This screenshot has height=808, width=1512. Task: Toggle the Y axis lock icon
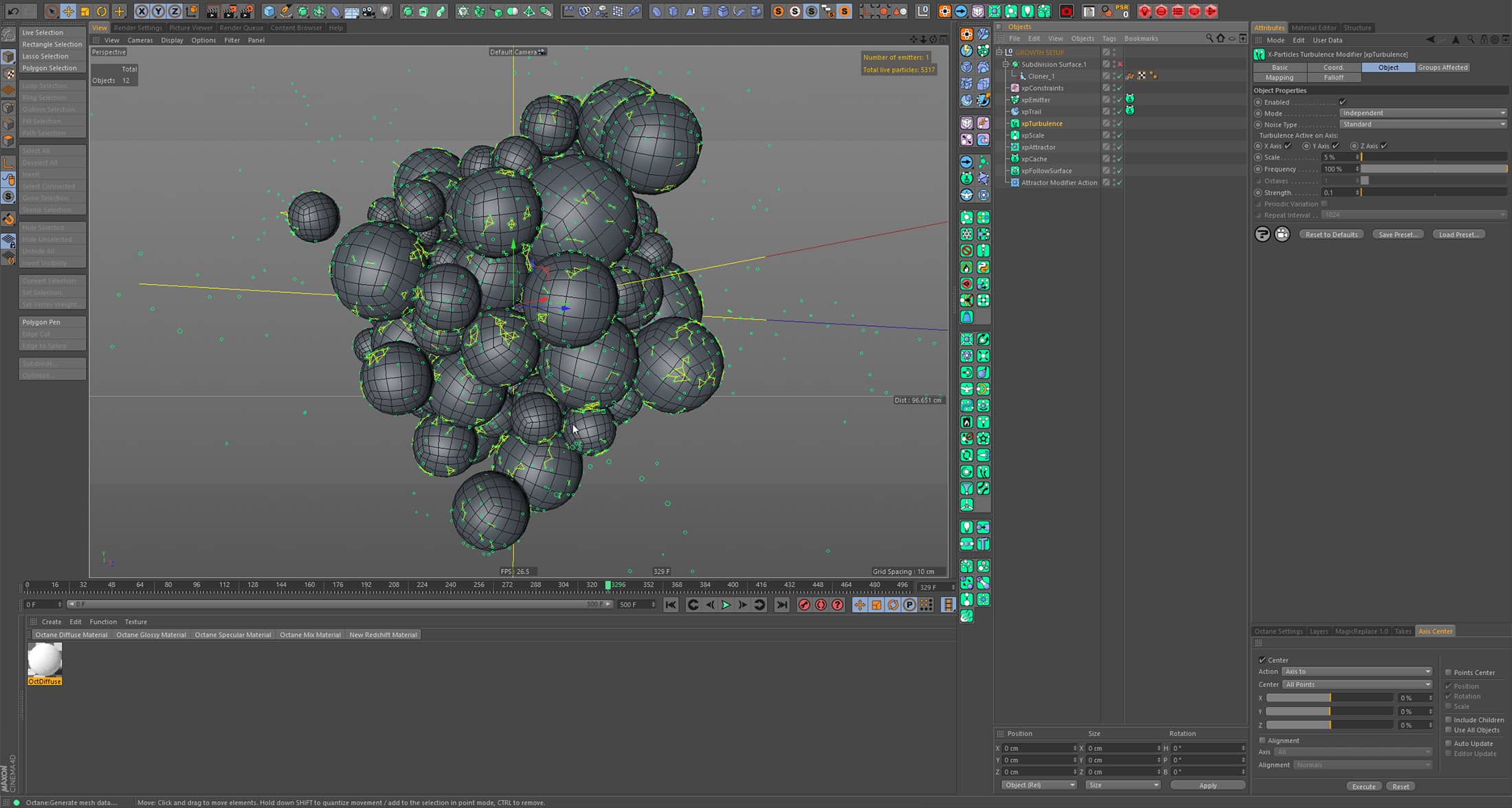pos(158,11)
